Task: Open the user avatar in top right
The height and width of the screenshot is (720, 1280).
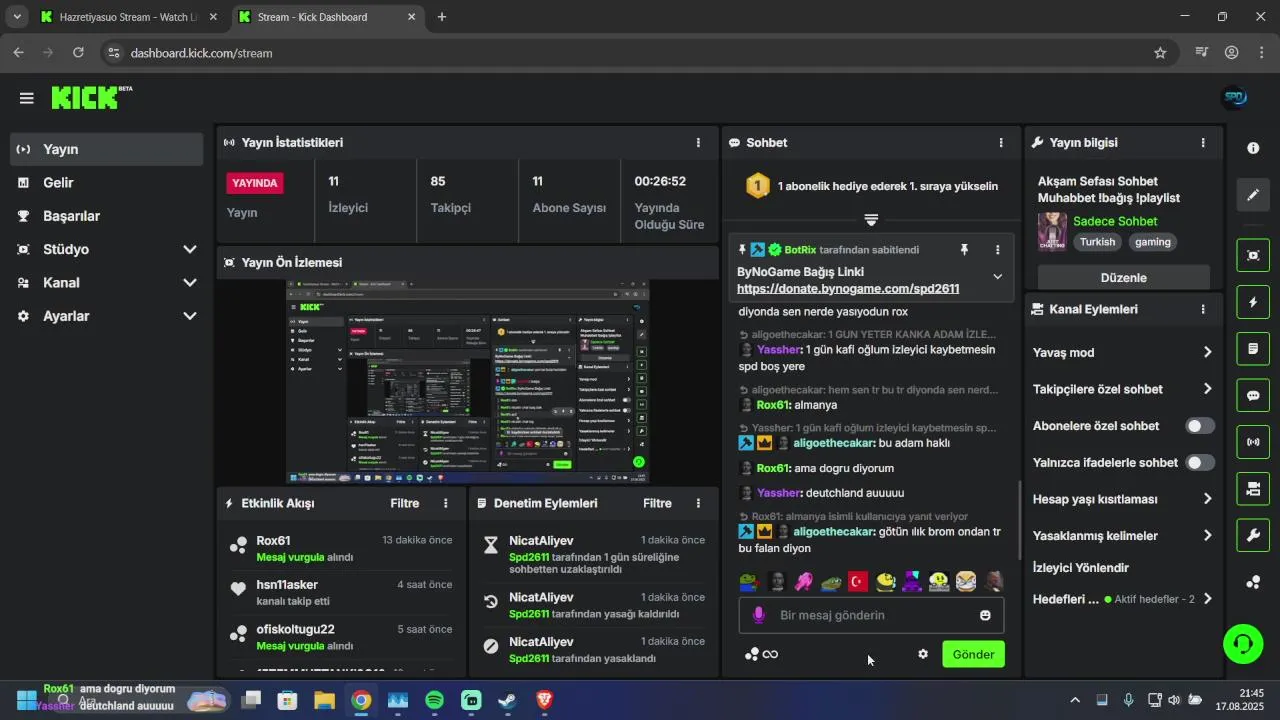Action: coord(1235,98)
